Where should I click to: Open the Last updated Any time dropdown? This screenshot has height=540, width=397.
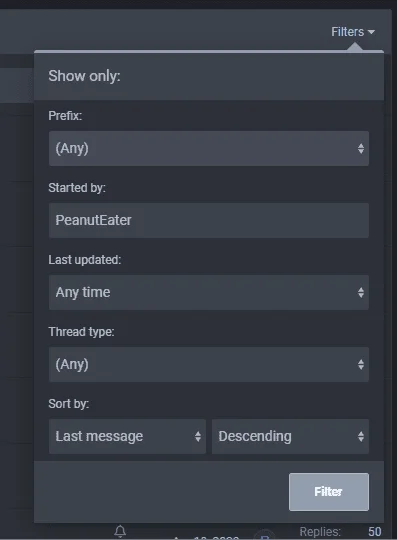pos(209,292)
